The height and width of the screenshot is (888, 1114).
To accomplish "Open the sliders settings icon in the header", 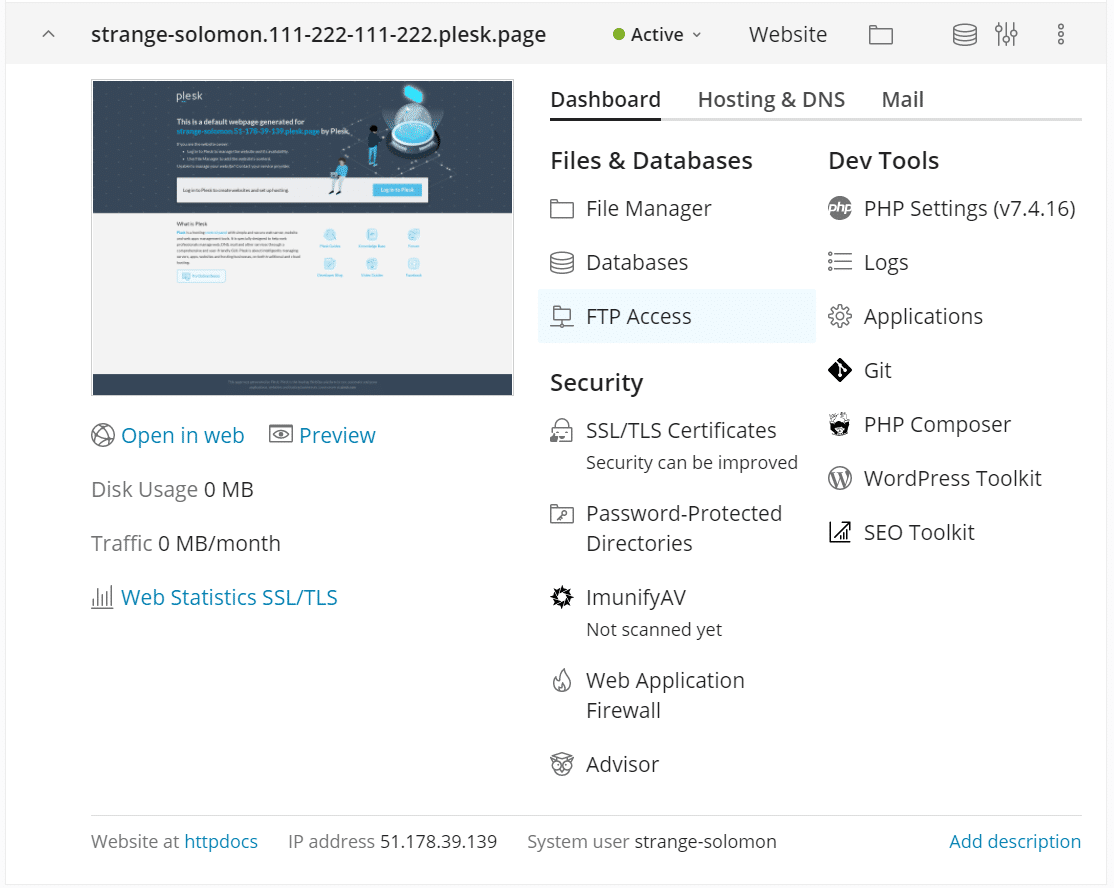I will pyautogui.click(x=1006, y=35).
